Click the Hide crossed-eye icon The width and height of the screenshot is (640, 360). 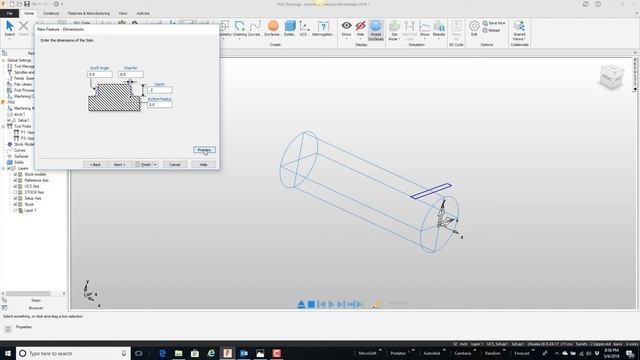tap(360, 26)
